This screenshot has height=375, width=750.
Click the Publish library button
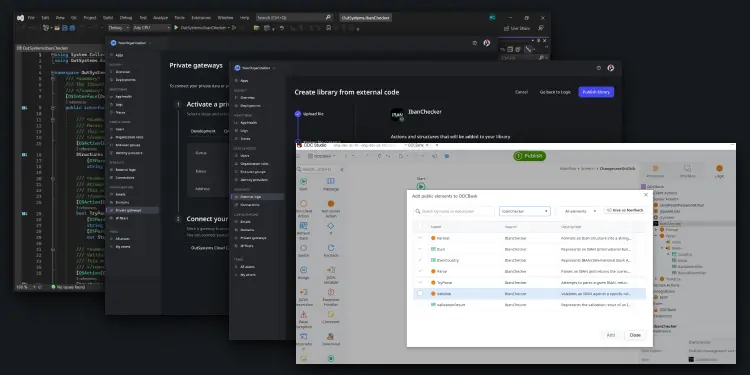click(x=596, y=92)
